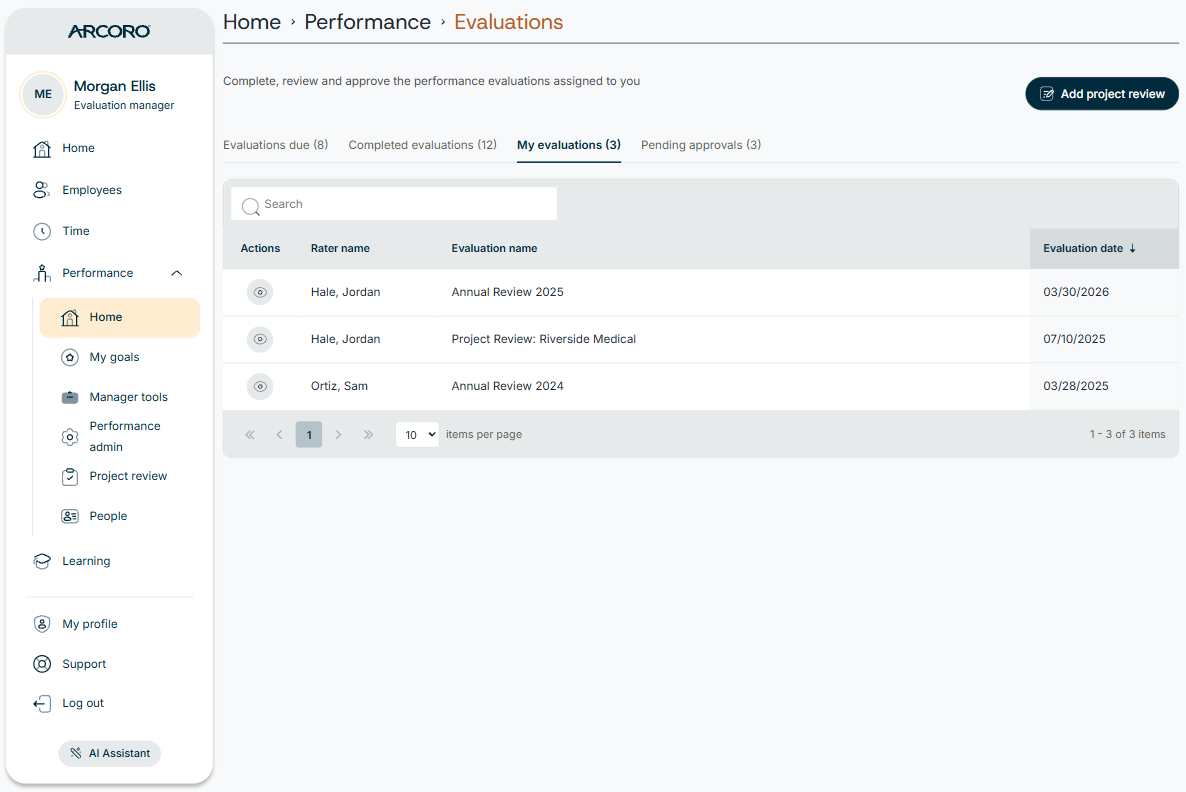The image size is (1186, 792).
Task: Click the Performance figure icon
Action: [42, 273]
